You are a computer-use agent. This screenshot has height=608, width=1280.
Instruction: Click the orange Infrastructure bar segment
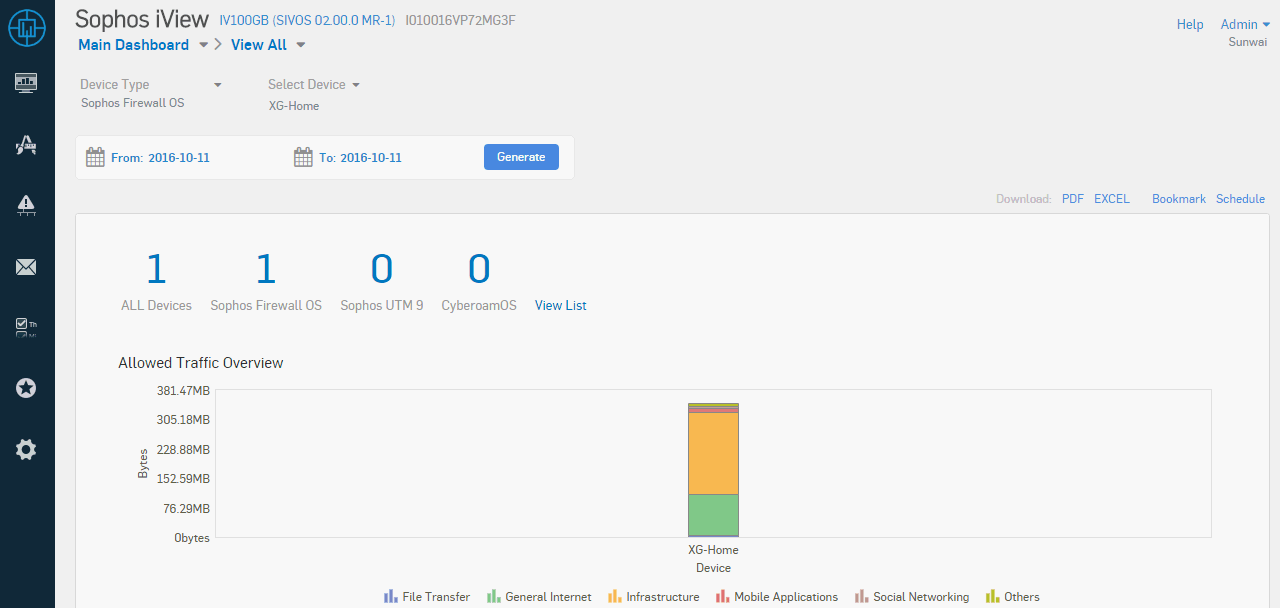click(713, 453)
